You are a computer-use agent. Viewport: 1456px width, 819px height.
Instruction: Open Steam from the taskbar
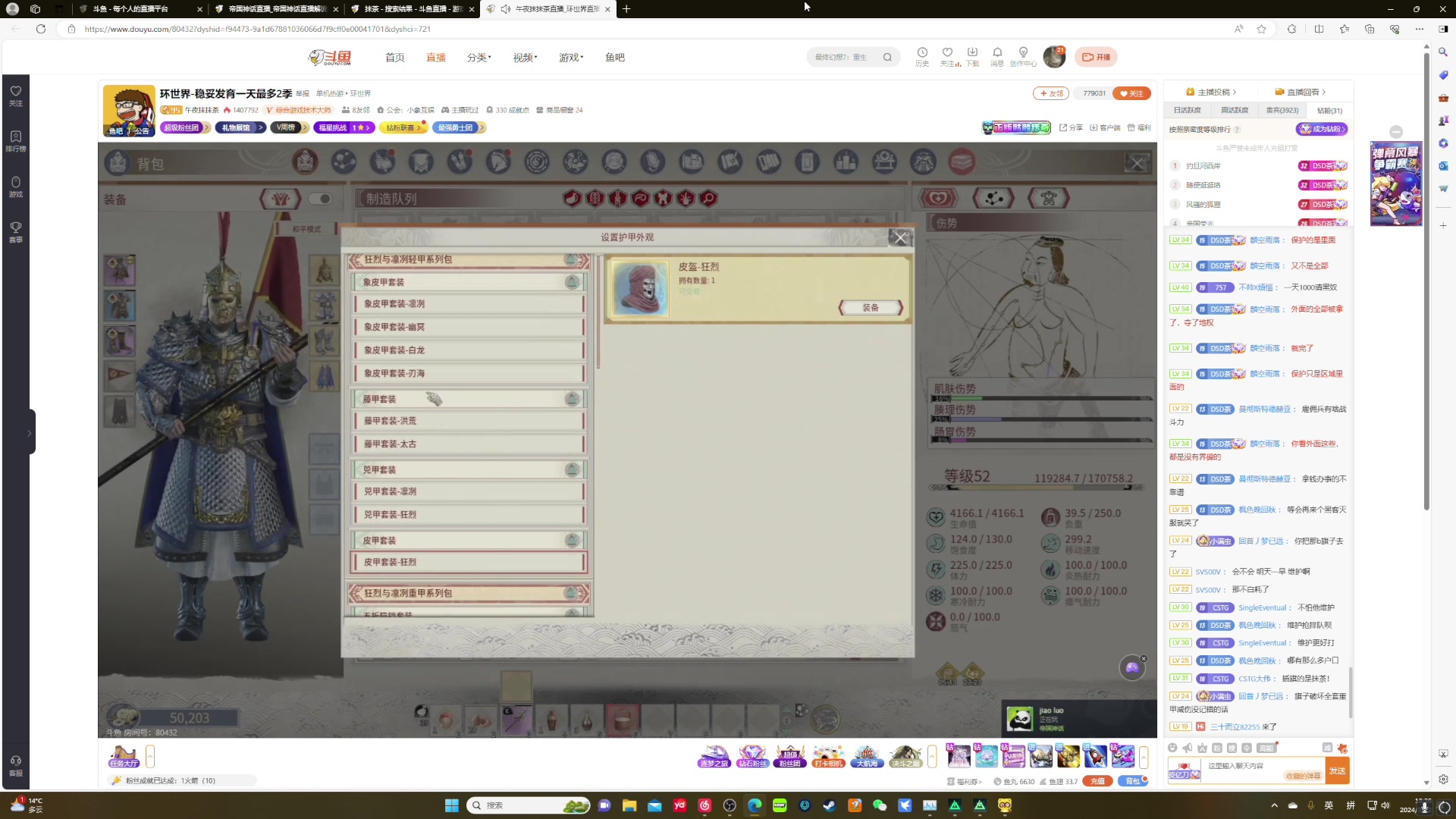(x=830, y=805)
